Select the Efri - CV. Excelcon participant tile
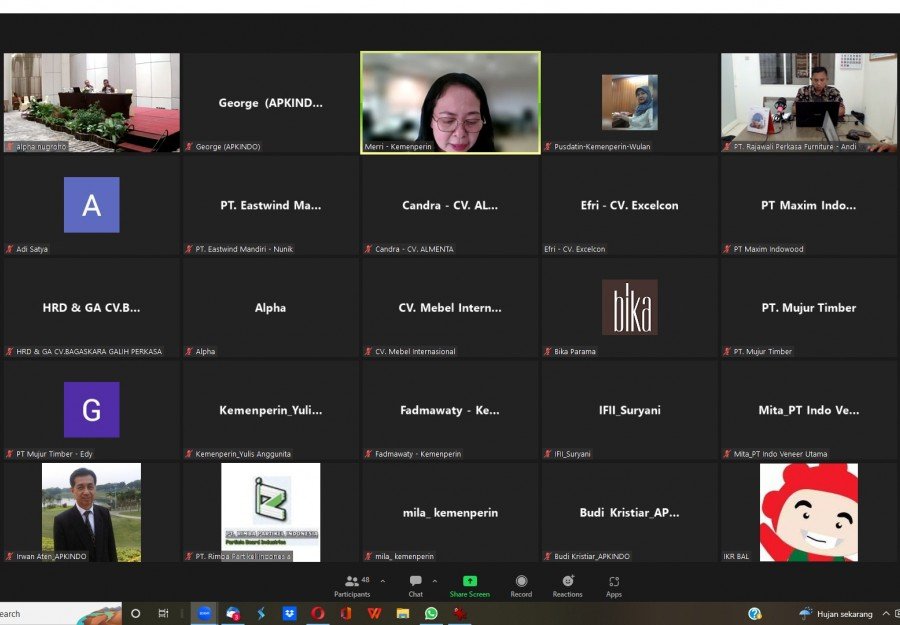 click(x=630, y=205)
